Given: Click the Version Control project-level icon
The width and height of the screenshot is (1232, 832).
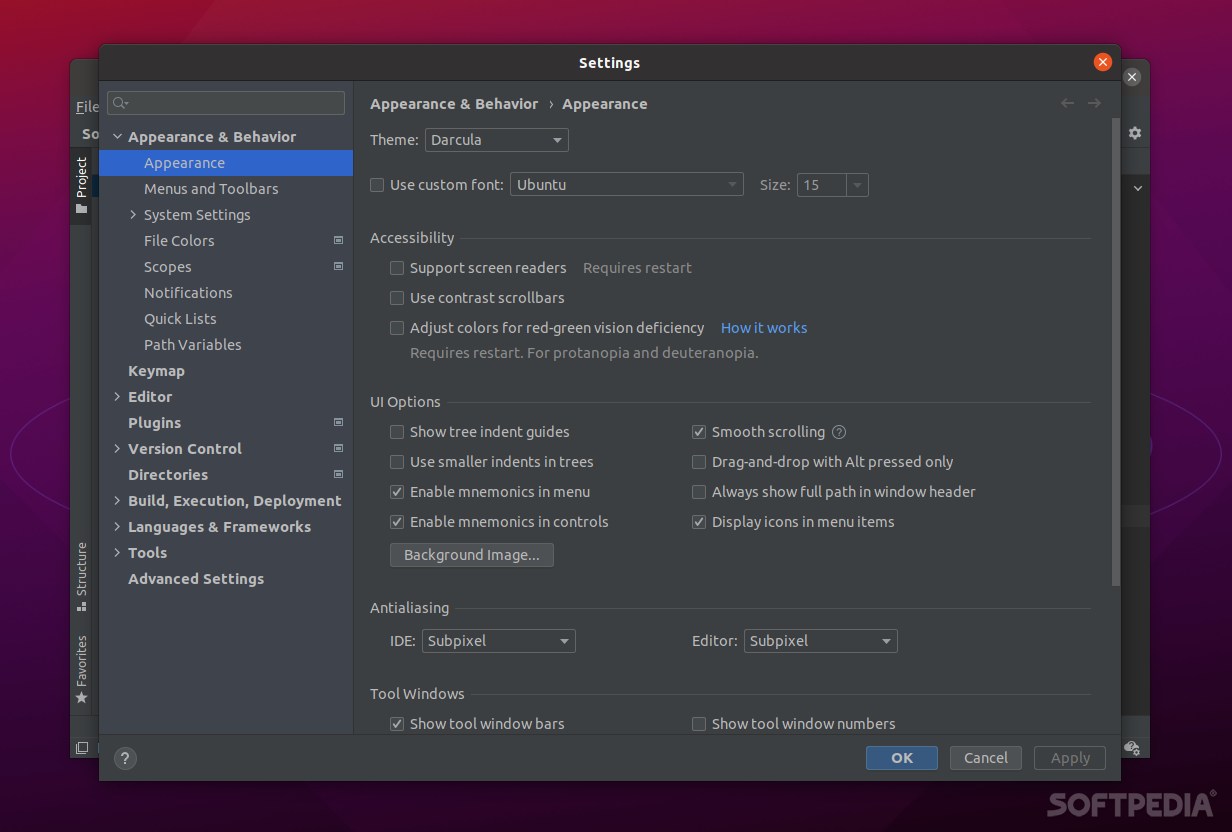Looking at the screenshot, I should pos(338,449).
